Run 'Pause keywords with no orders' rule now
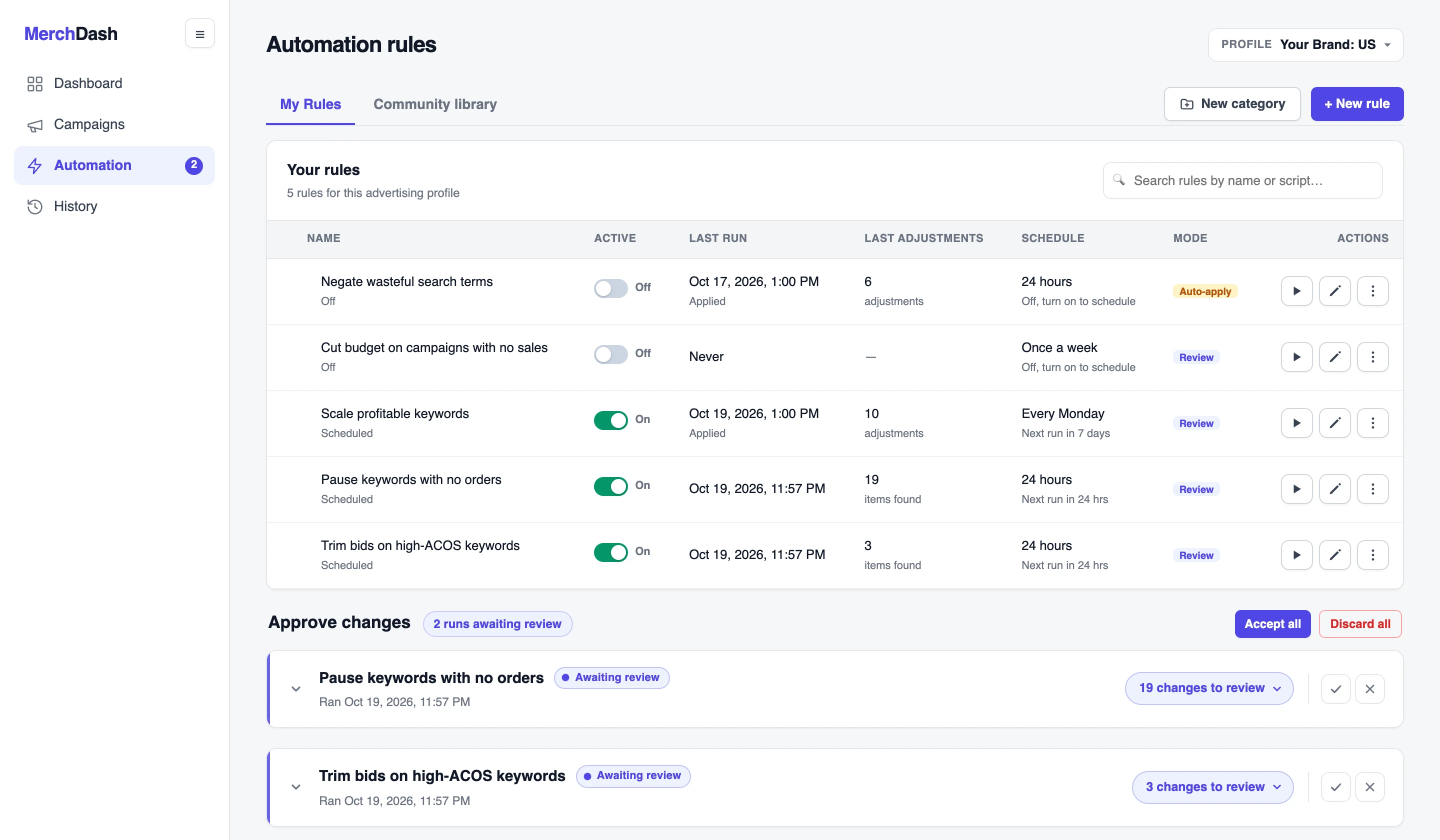 click(x=1296, y=489)
